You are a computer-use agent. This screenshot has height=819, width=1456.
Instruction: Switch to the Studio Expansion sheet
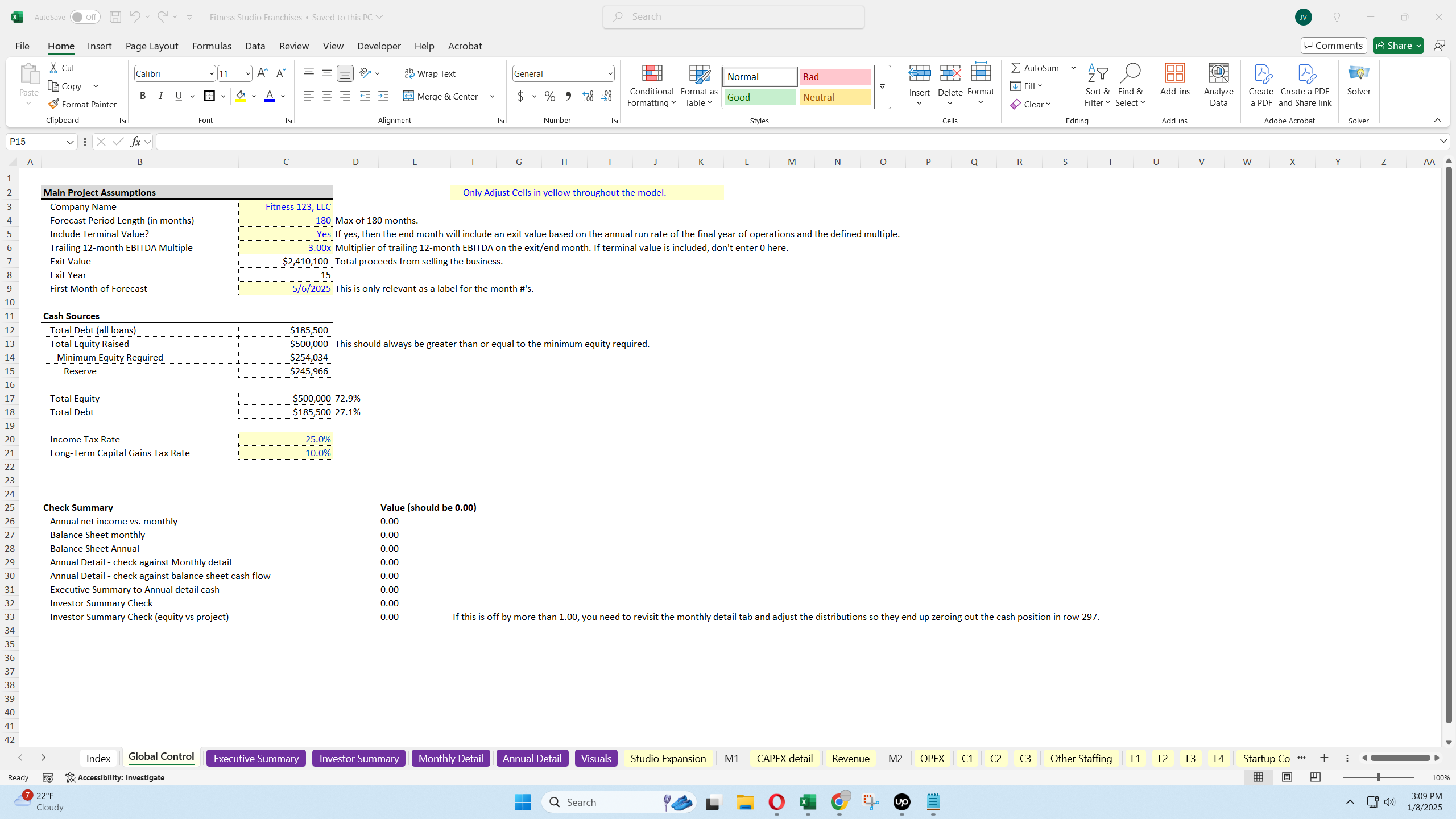point(668,758)
